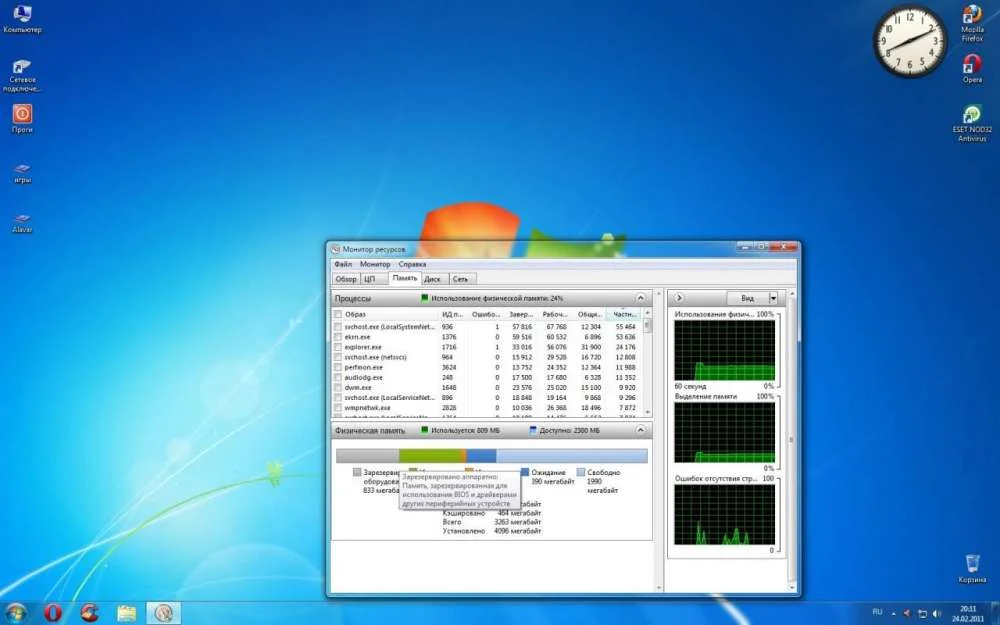Switch to the Обзор tab

346,279
